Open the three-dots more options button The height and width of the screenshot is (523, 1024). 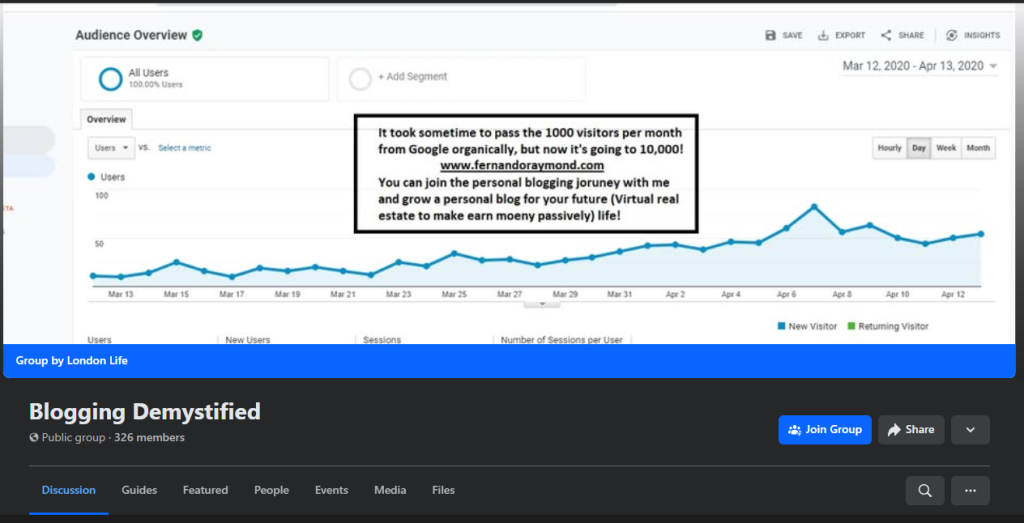pos(970,490)
